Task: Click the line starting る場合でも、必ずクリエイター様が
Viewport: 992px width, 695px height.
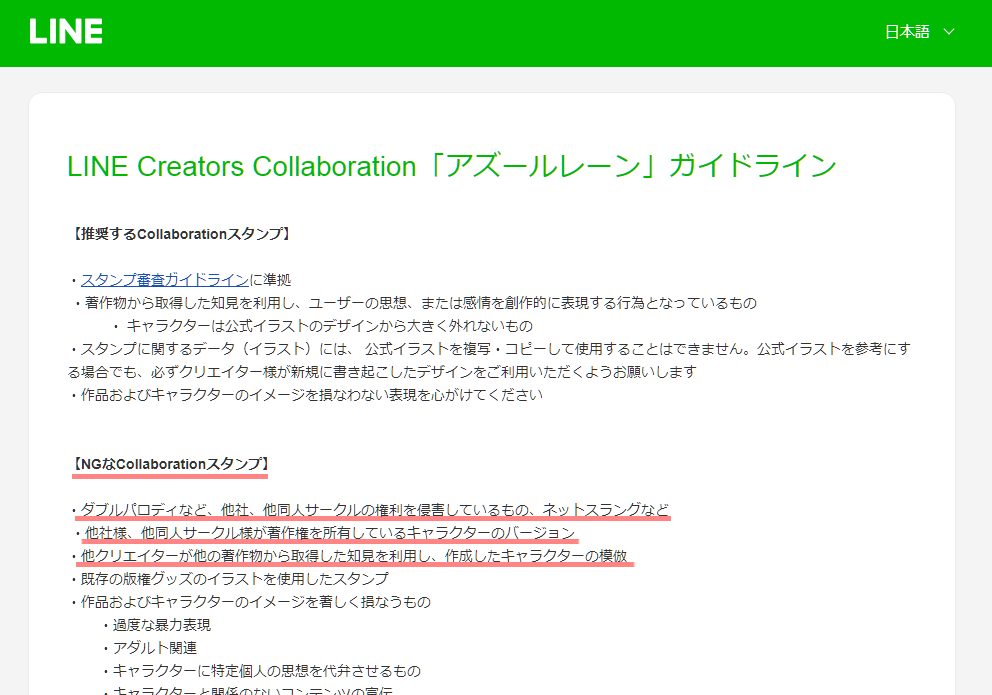Action: tap(382, 372)
